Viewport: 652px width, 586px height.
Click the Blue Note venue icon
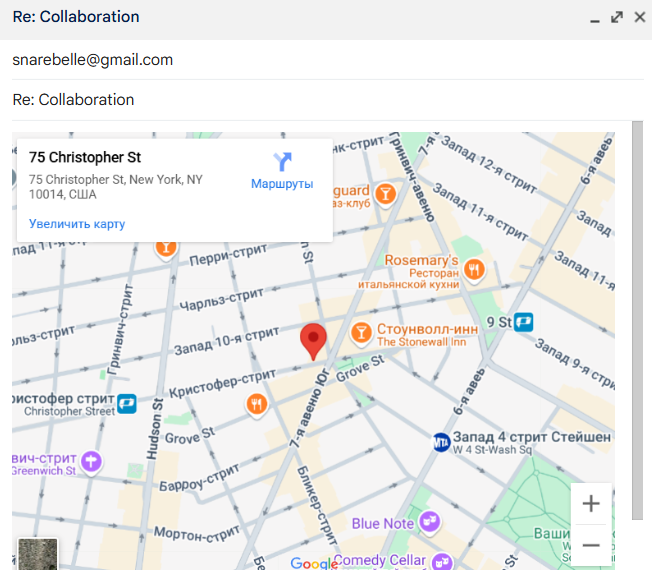click(x=430, y=521)
